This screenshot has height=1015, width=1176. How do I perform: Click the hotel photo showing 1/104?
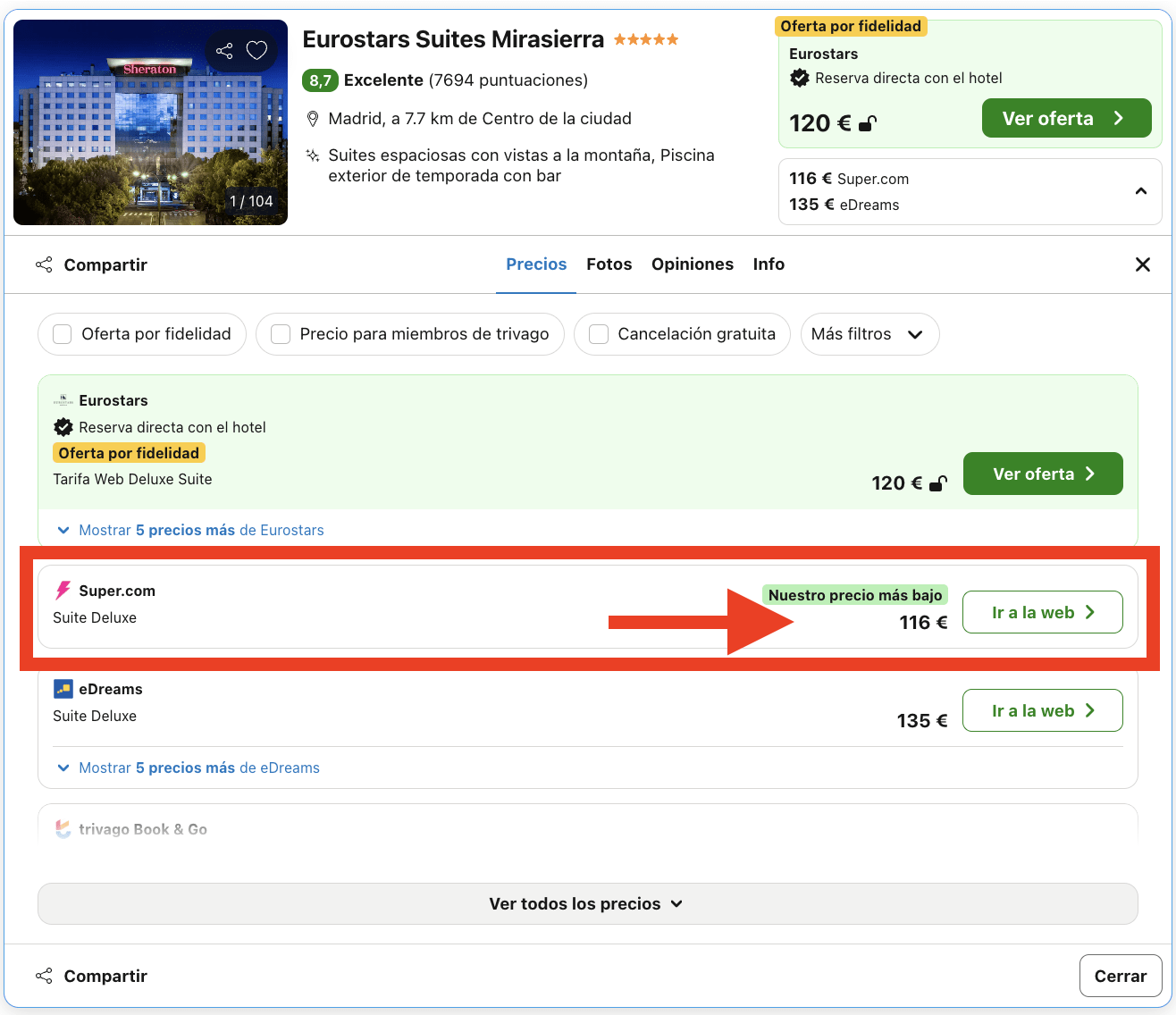pos(150,122)
